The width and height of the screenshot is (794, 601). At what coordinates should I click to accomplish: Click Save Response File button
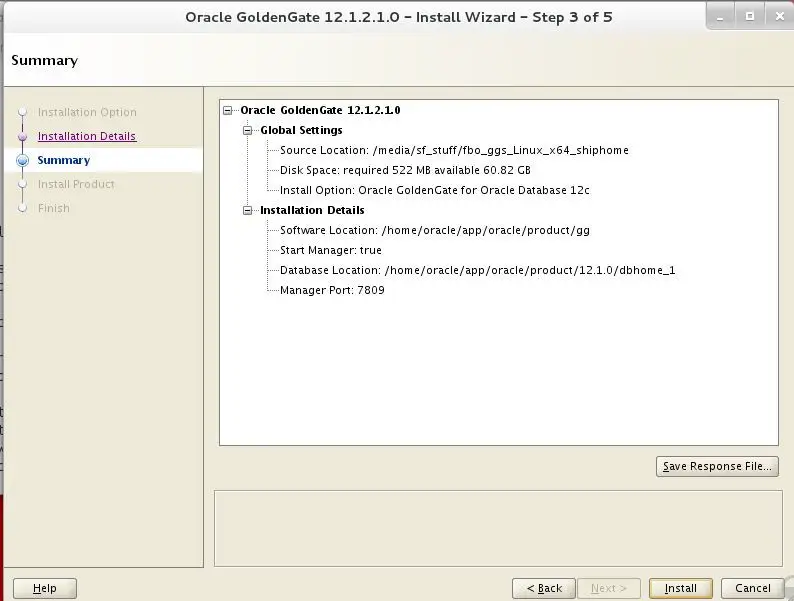tap(717, 466)
